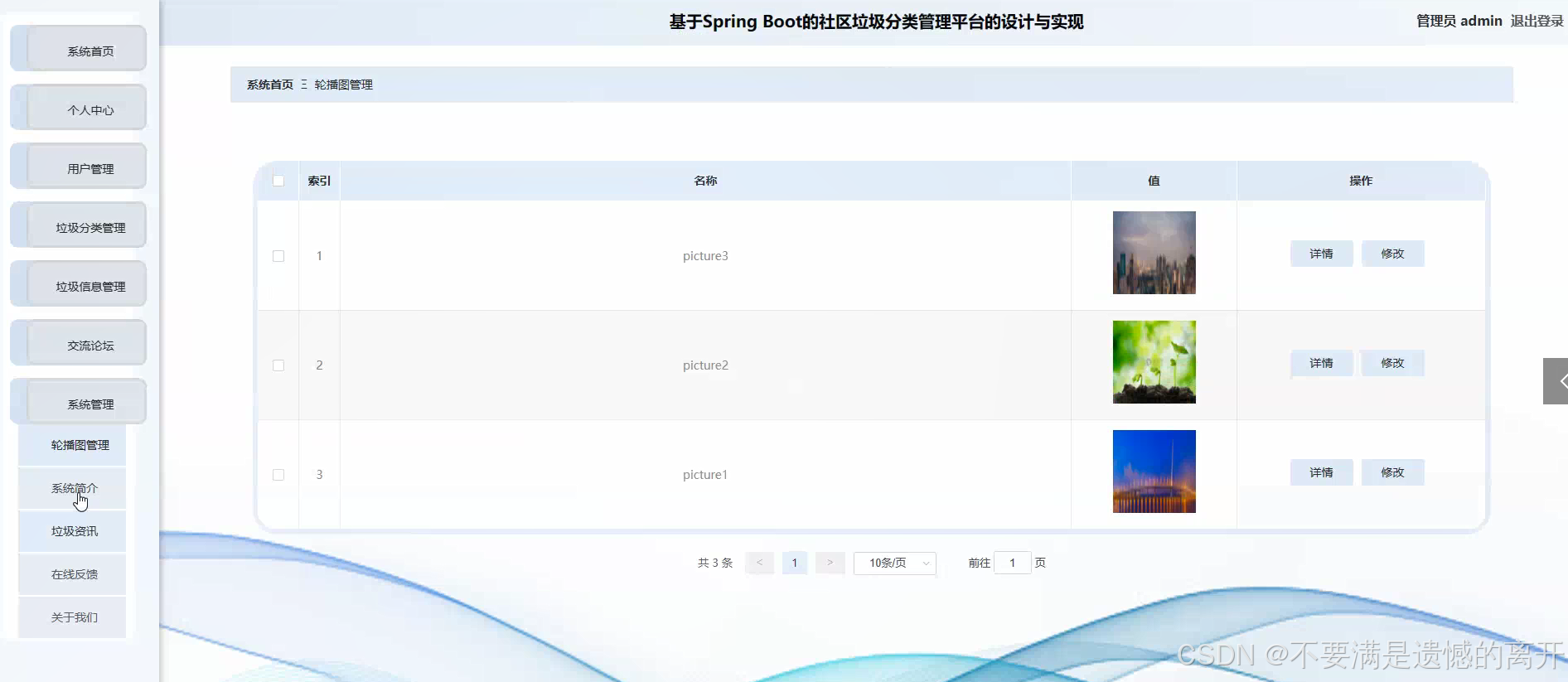The height and width of the screenshot is (682, 1568).
Task: Click the picture2 name cell
Action: [705, 365]
